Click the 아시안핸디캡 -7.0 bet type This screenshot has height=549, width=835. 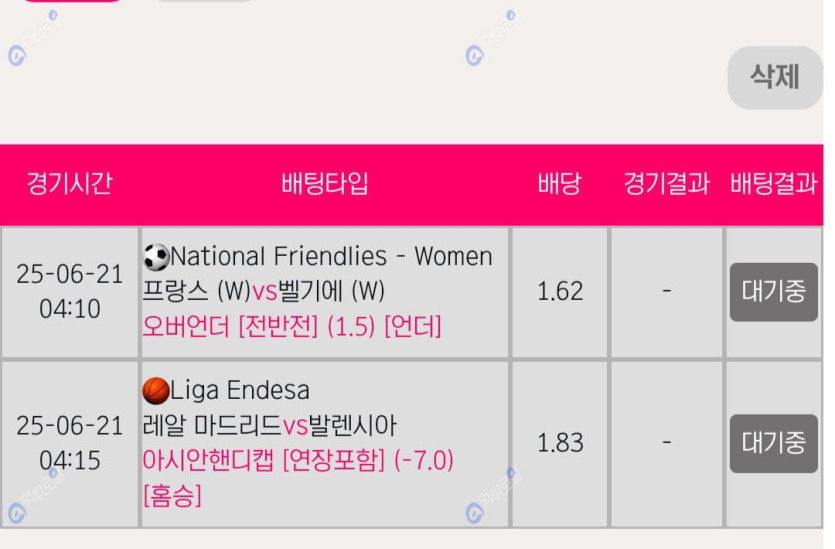[x=298, y=478]
